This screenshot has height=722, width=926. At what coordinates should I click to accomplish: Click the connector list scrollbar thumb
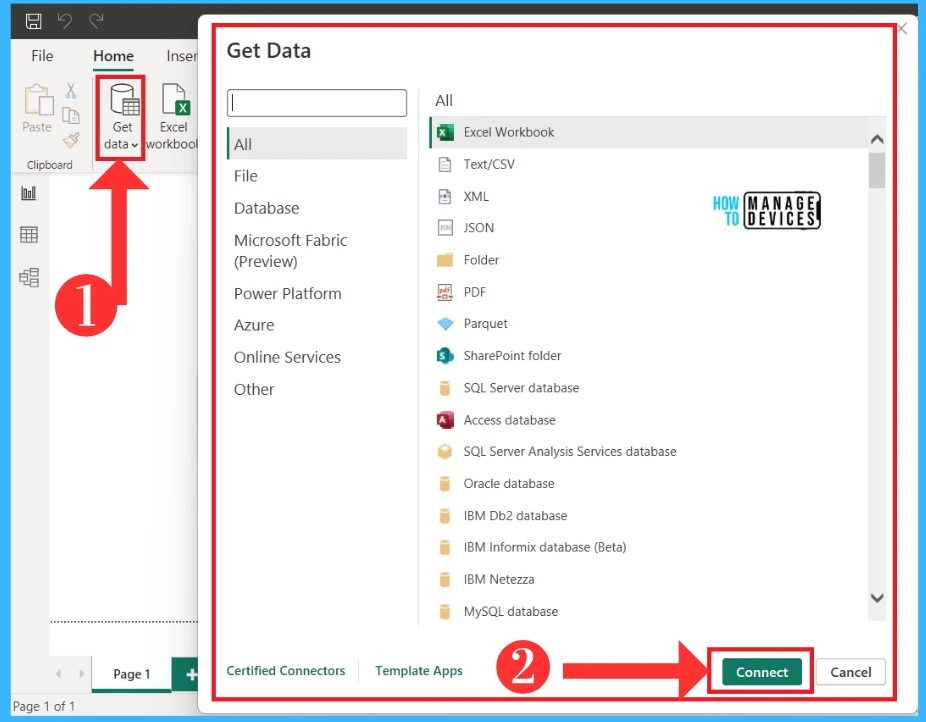(877, 170)
